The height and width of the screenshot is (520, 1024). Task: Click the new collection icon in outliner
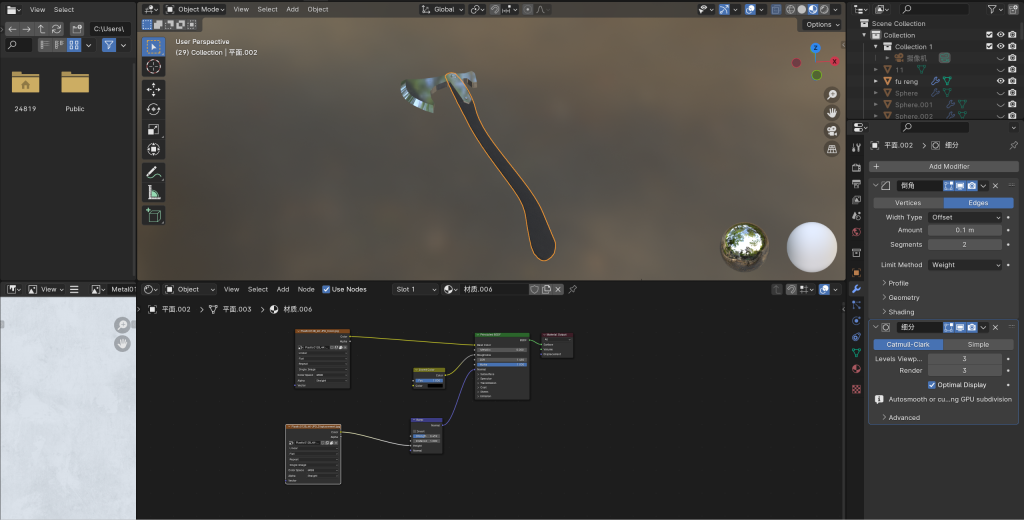click(1012, 9)
